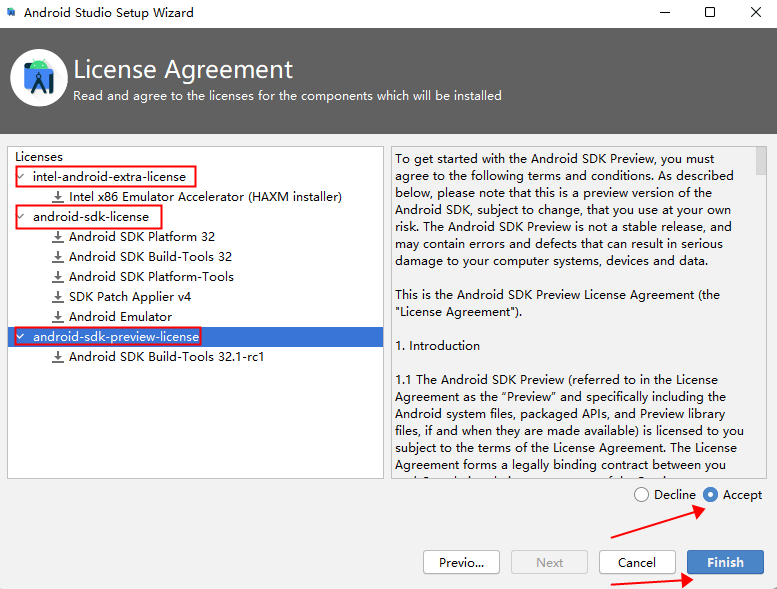Screen dimensions: 777x589
Task: Collapse the android-sdk-preview-license node
Action: [x=22, y=337]
